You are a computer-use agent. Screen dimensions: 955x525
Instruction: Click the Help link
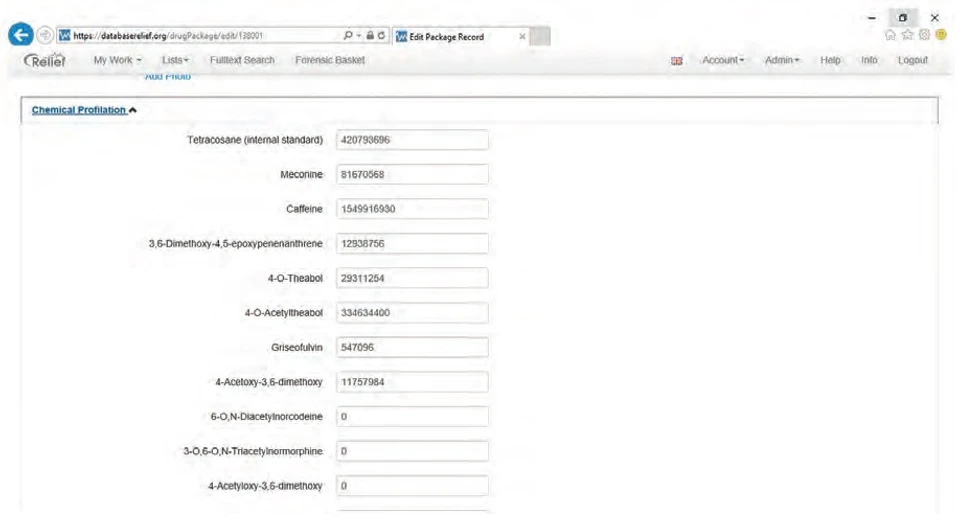(829, 61)
